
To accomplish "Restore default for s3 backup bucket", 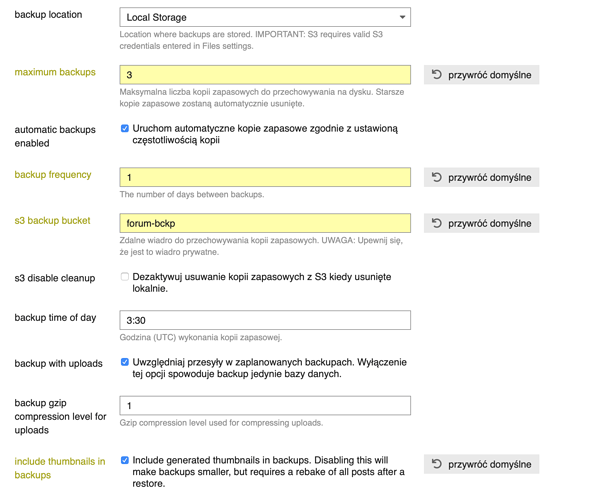I will pos(482,223).
